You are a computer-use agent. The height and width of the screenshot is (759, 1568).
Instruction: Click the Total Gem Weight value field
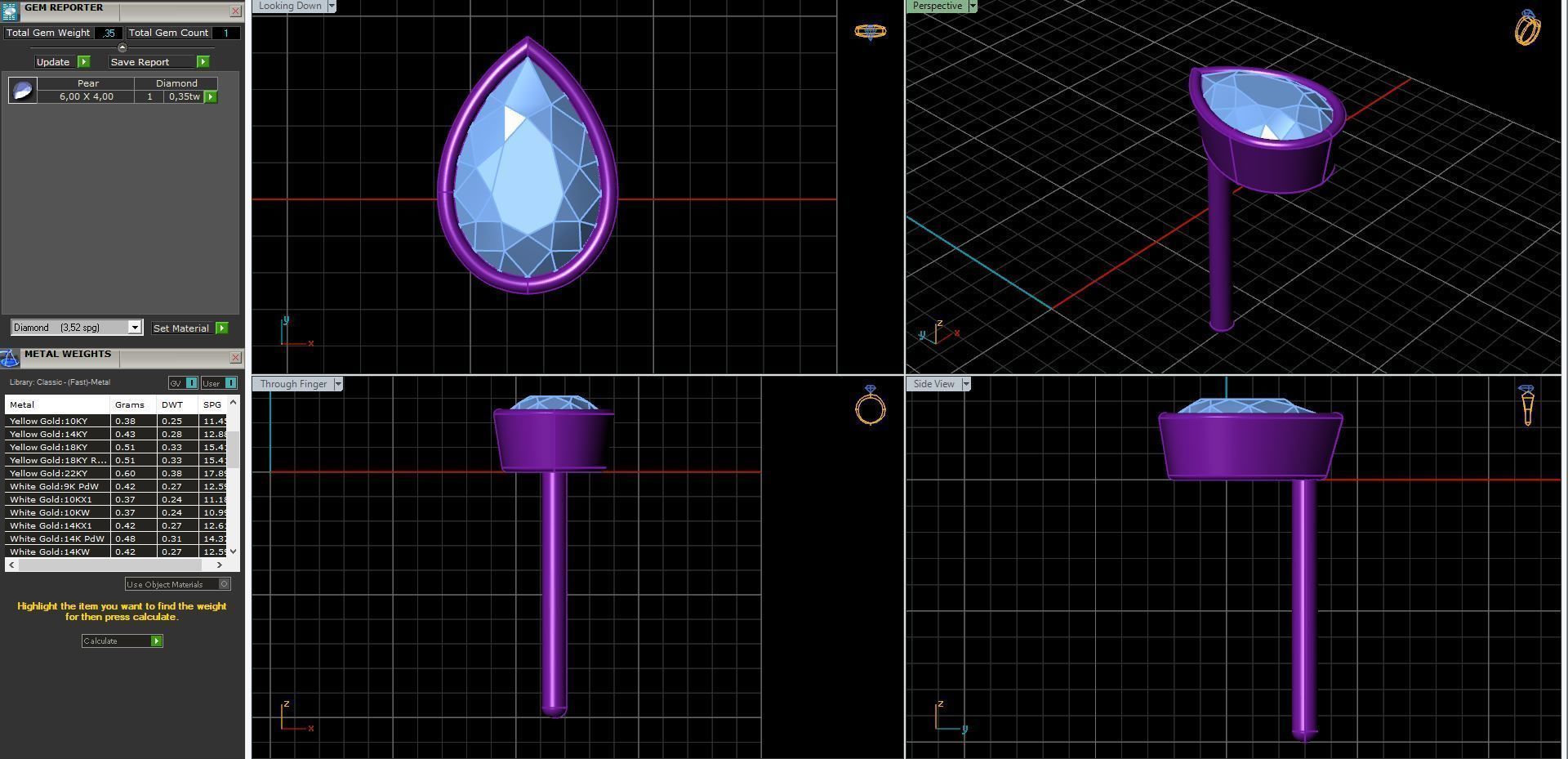click(x=108, y=33)
